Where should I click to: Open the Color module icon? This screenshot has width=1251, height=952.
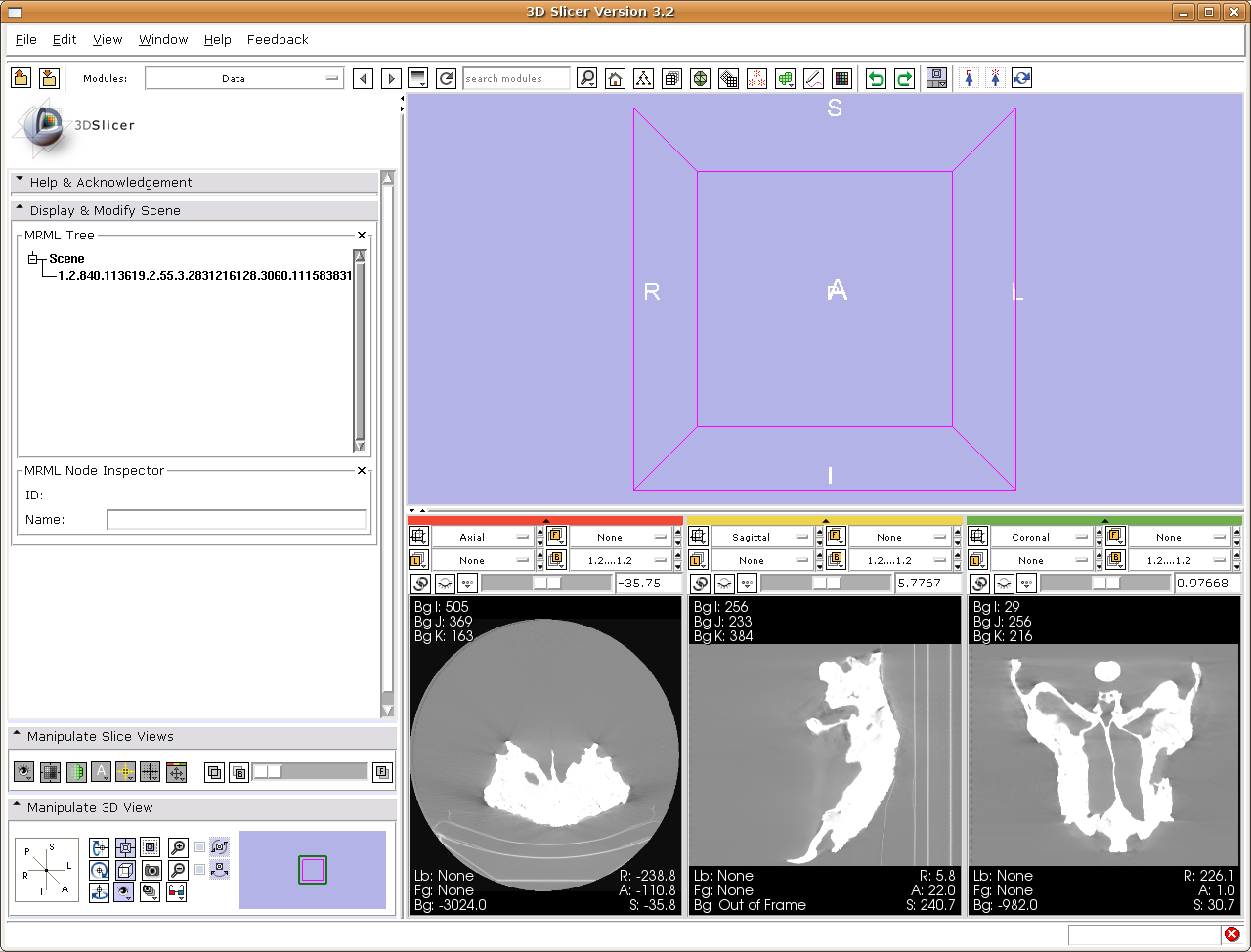pyautogui.click(x=841, y=78)
